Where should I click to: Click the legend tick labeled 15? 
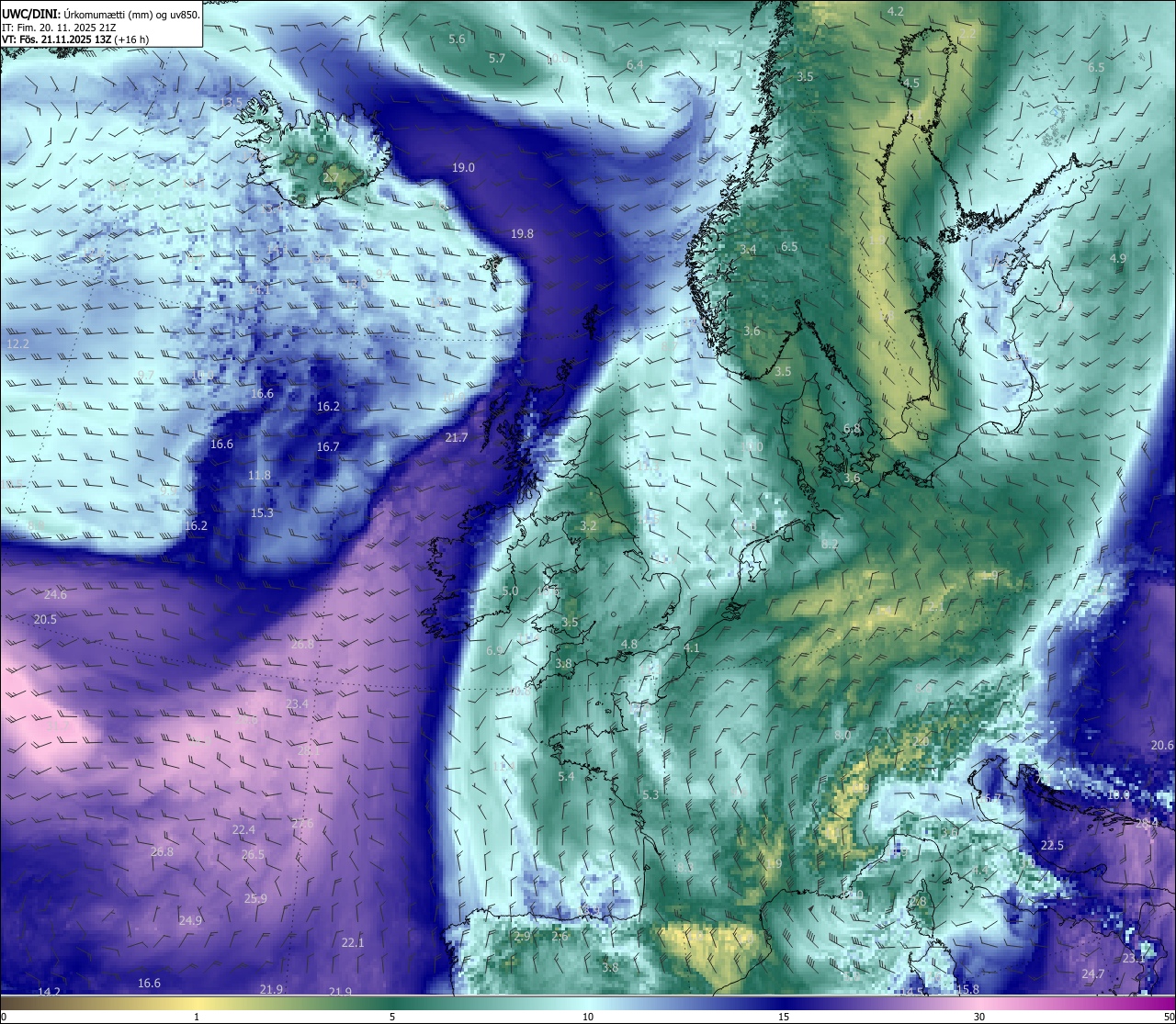click(x=784, y=1017)
